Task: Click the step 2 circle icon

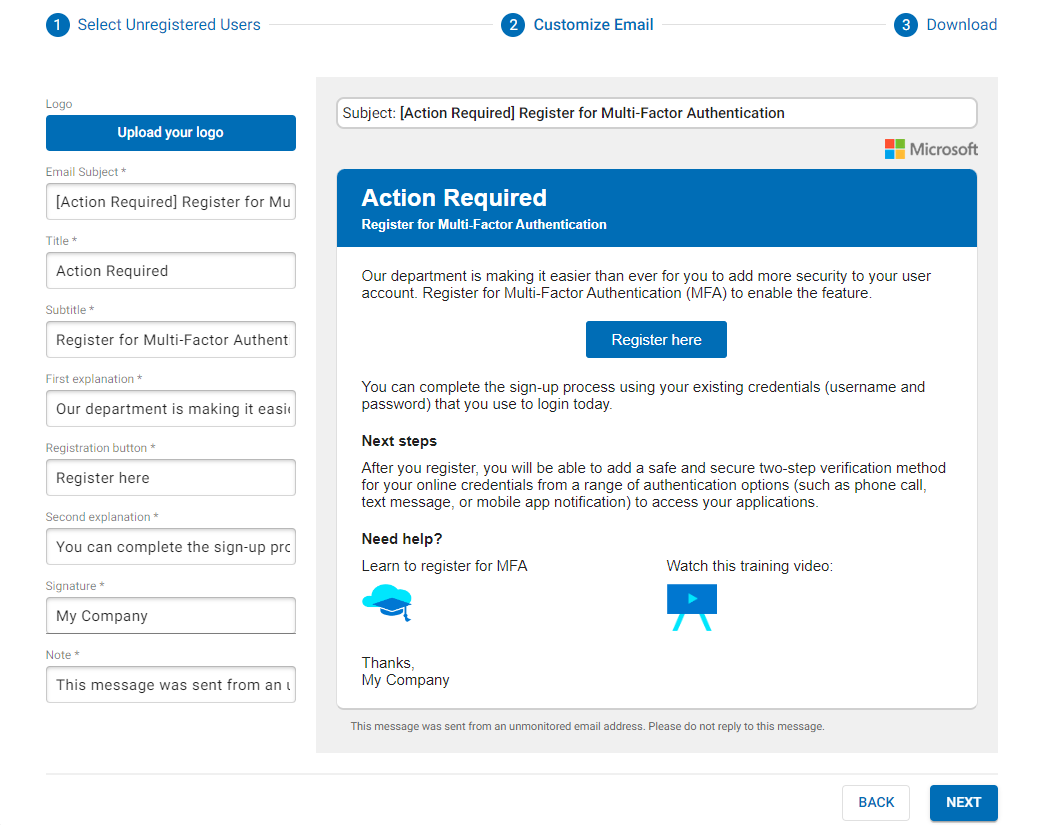Action: coord(513,25)
